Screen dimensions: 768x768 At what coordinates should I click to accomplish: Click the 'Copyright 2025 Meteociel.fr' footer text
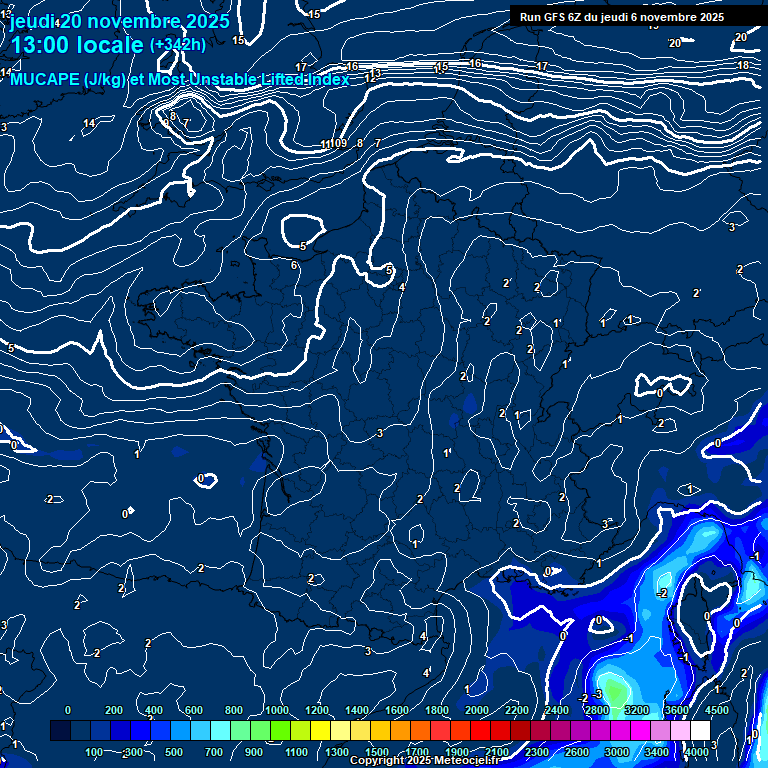[x=425, y=760]
